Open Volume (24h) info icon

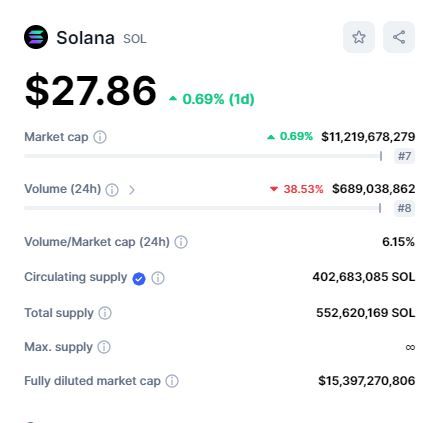[x=112, y=190]
